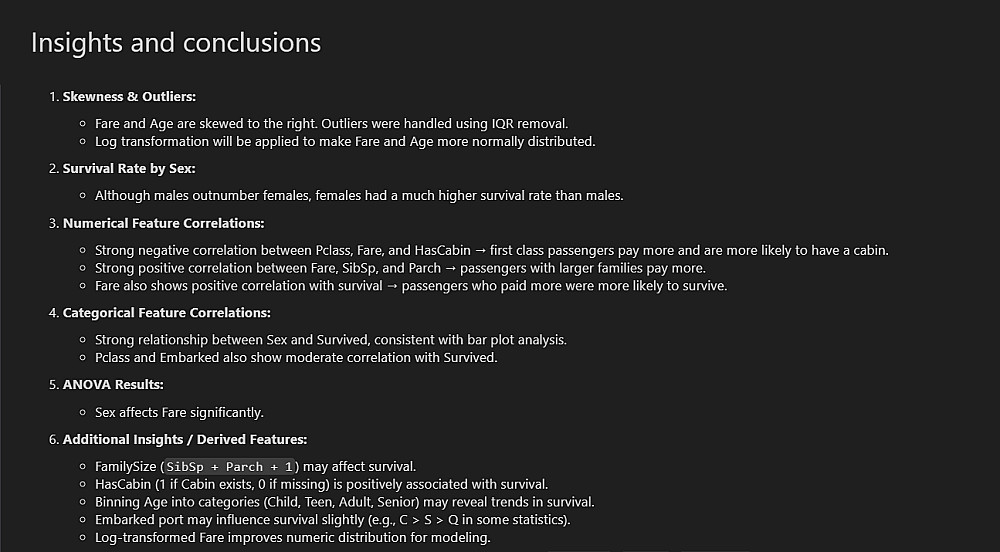
Task: Click the Sex and Survived relationship bullet
Action: click(x=331, y=340)
